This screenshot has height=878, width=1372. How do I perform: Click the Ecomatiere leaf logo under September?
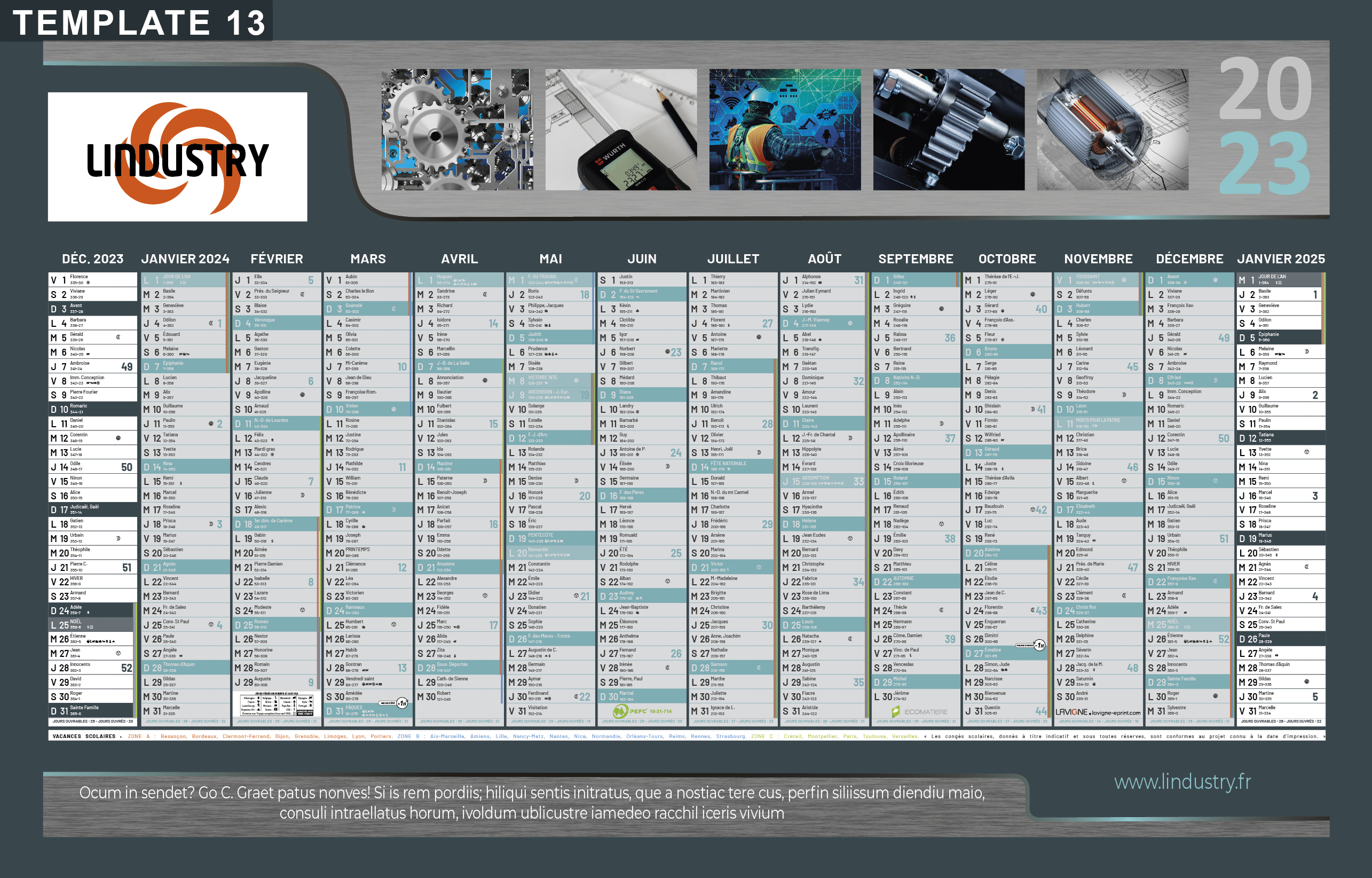895,711
